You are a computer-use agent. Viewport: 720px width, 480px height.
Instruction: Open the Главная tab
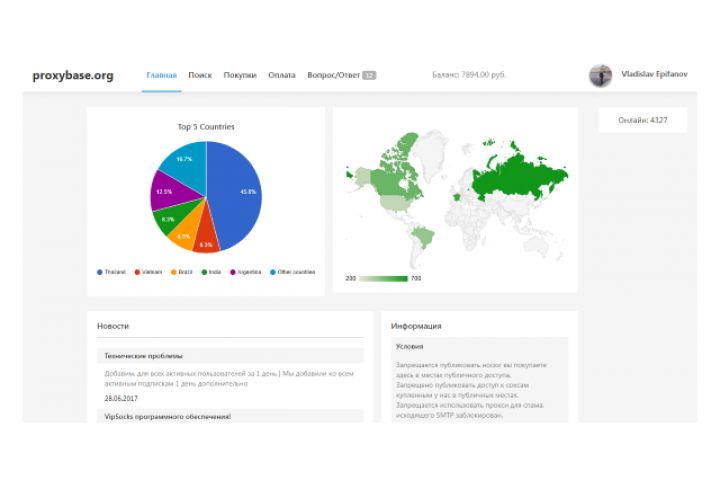tap(161, 75)
